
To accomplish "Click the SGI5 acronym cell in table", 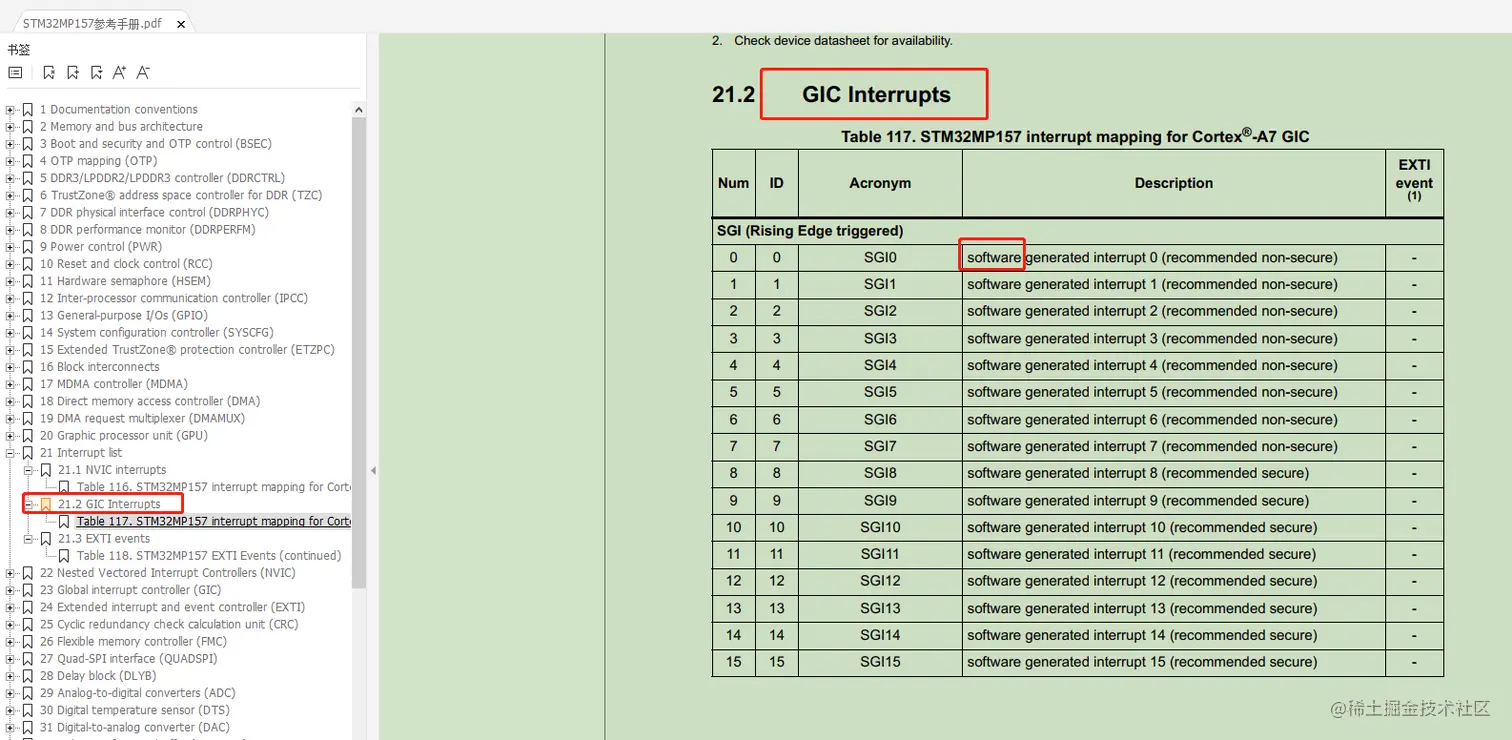I will pyautogui.click(x=880, y=393).
